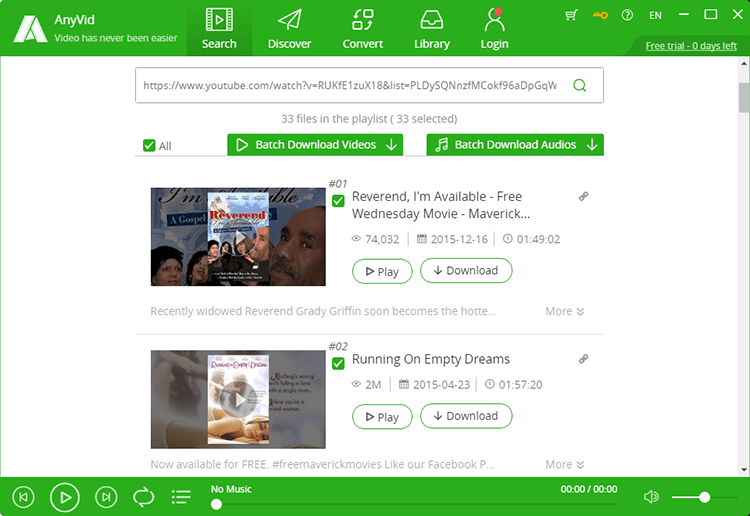Click the AnyVid logo icon
Image resolution: width=750 pixels, height=516 pixels.
point(30,29)
